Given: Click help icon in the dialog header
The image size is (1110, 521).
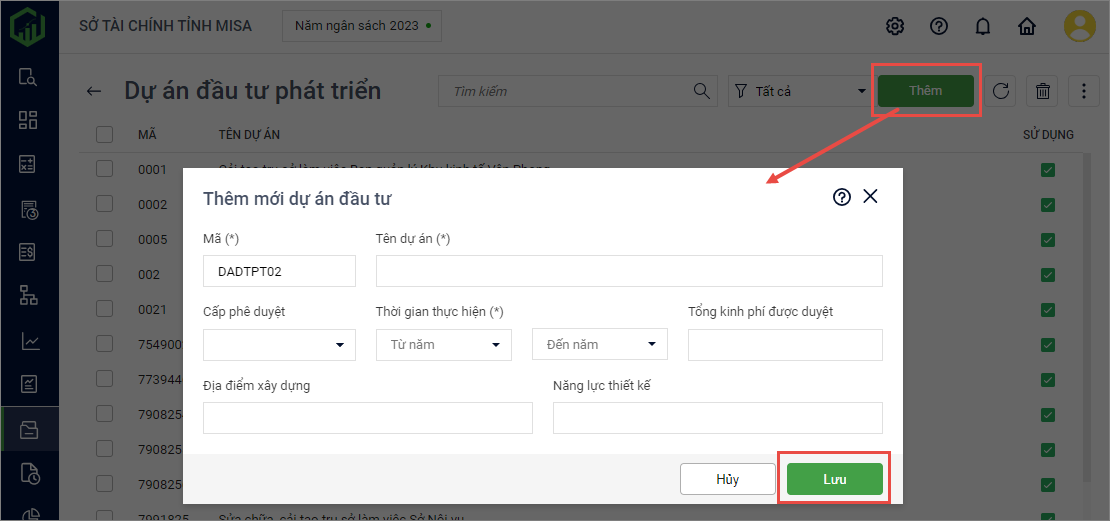Looking at the screenshot, I should pos(841,197).
